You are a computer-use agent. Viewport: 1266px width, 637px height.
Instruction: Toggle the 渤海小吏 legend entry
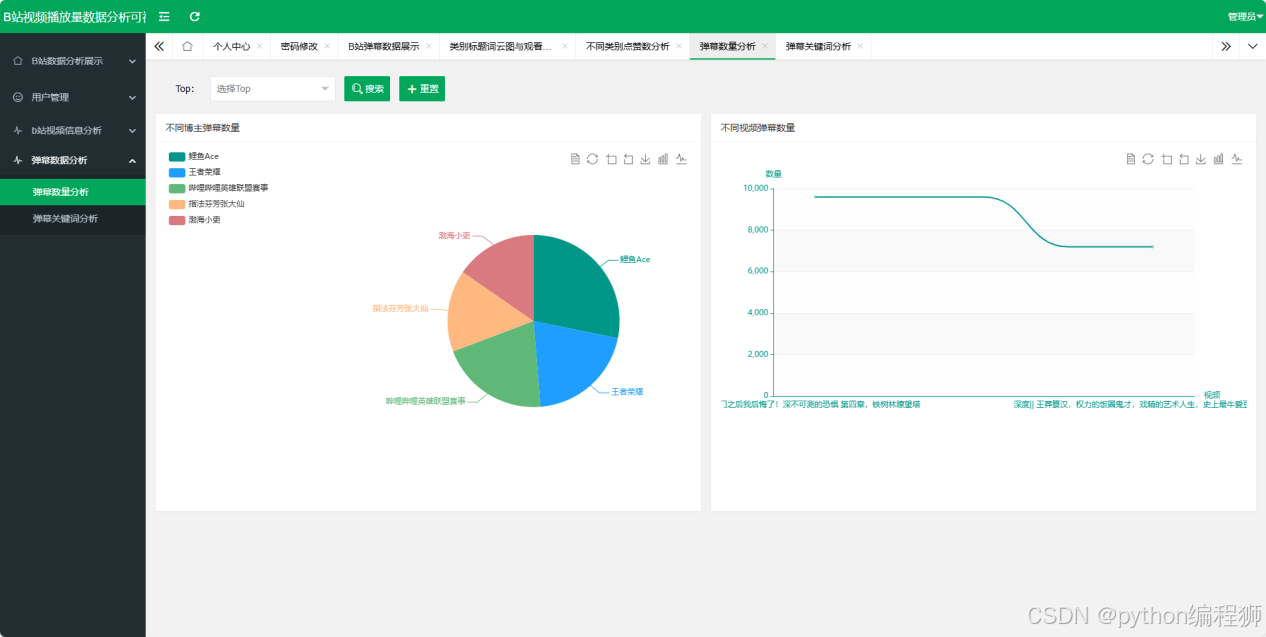click(195, 220)
